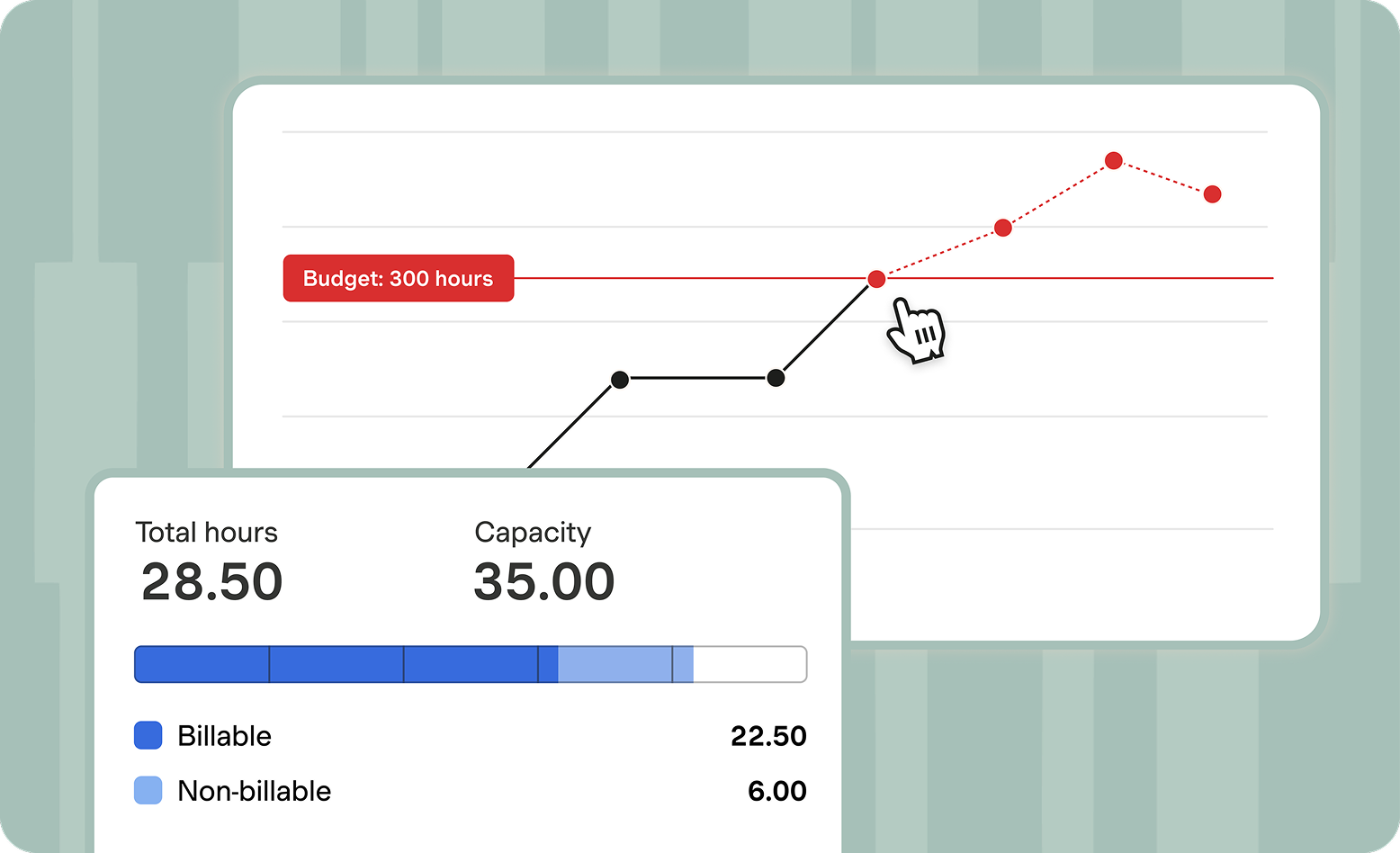Click the Non-billable hours value 6.00
1400x853 pixels.
pyautogui.click(x=777, y=791)
